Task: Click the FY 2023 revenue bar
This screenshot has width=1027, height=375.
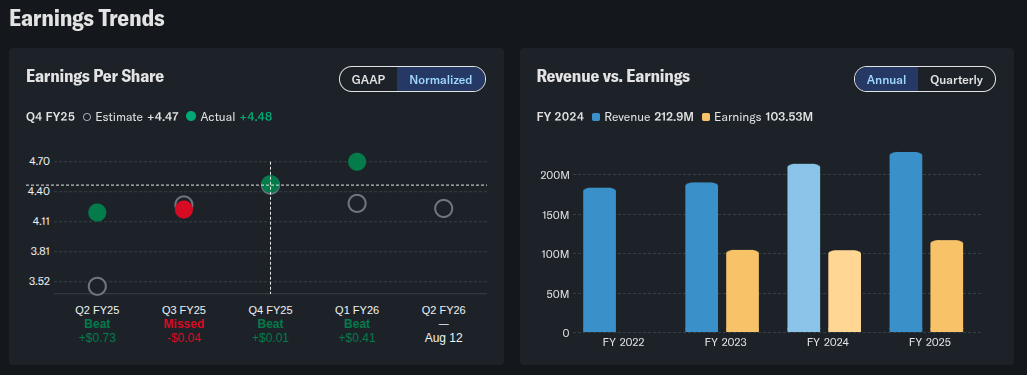Action: (x=701, y=257)
